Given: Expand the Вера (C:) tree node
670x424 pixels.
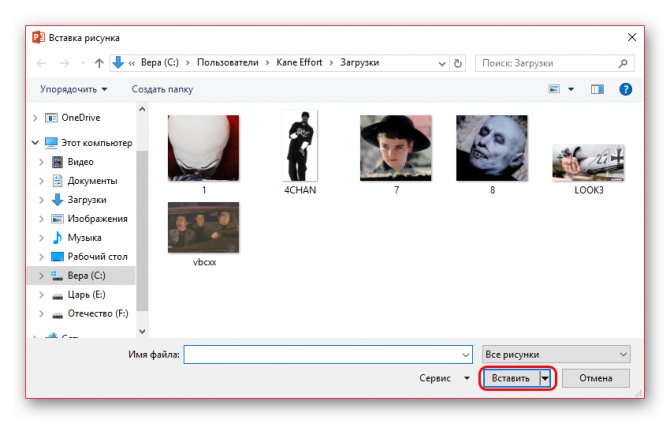Looking at the screenshot, I should click(x=41, y=276).
